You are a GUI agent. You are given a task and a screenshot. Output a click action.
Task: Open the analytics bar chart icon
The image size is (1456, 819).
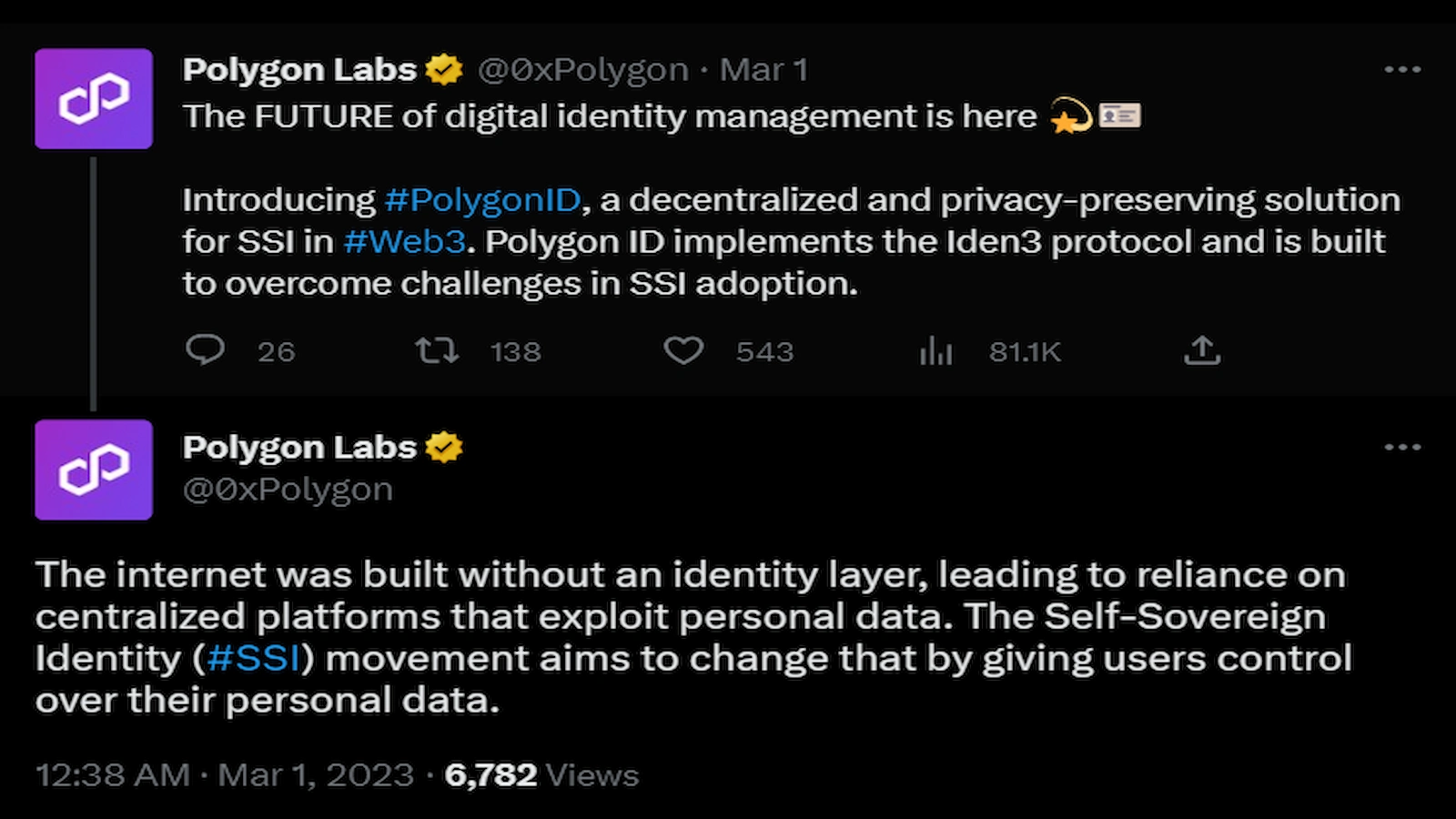click(936, 351)
